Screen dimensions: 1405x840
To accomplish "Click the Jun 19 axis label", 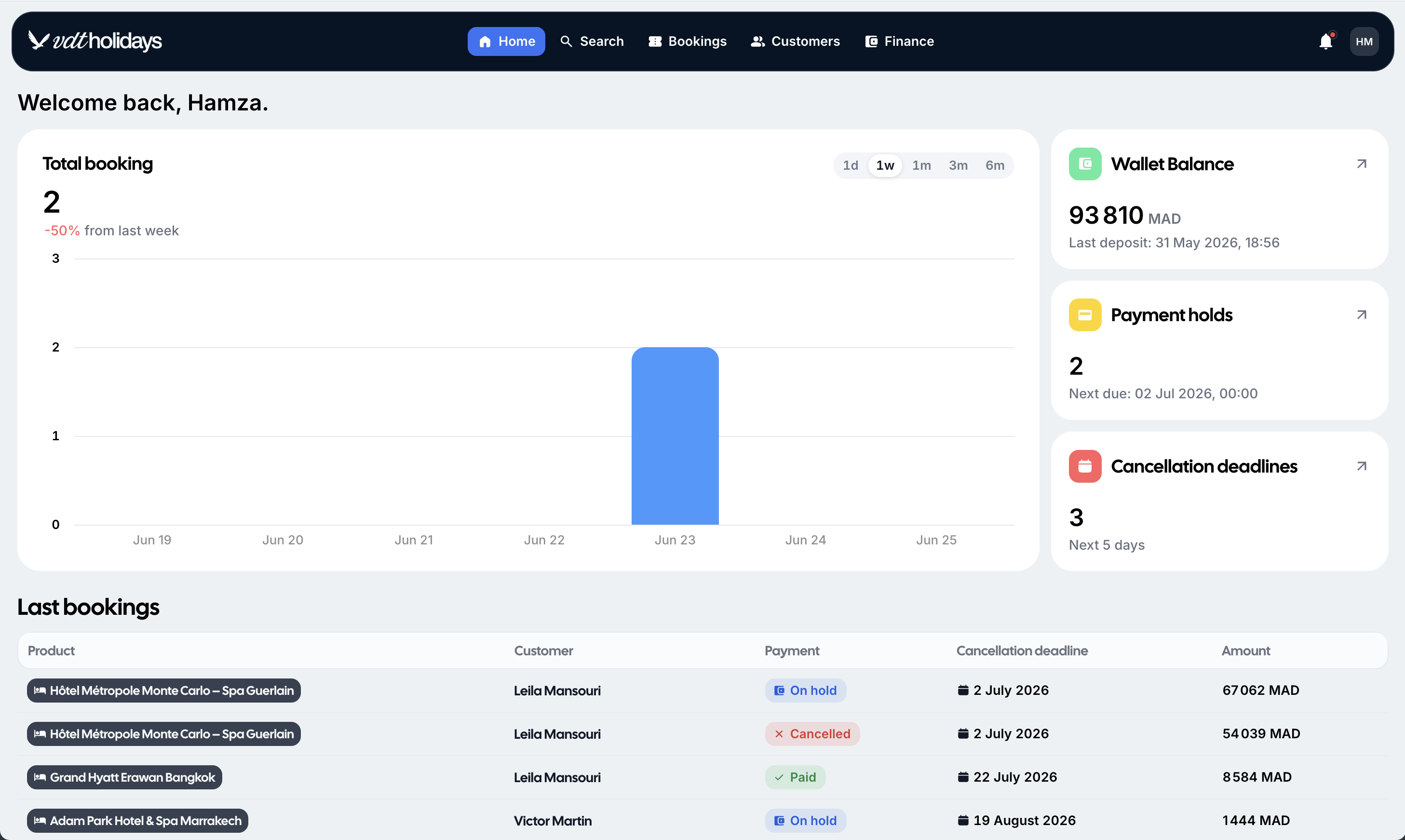I will pyautogui.click(x=152, y=540).
